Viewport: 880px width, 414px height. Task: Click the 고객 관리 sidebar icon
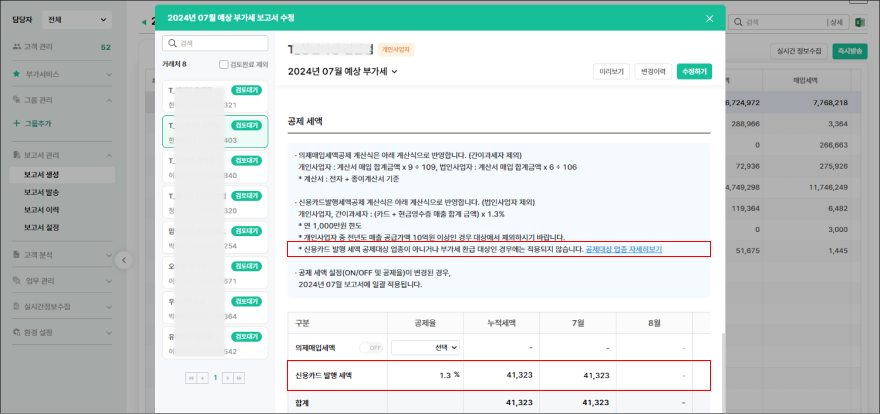17,47
